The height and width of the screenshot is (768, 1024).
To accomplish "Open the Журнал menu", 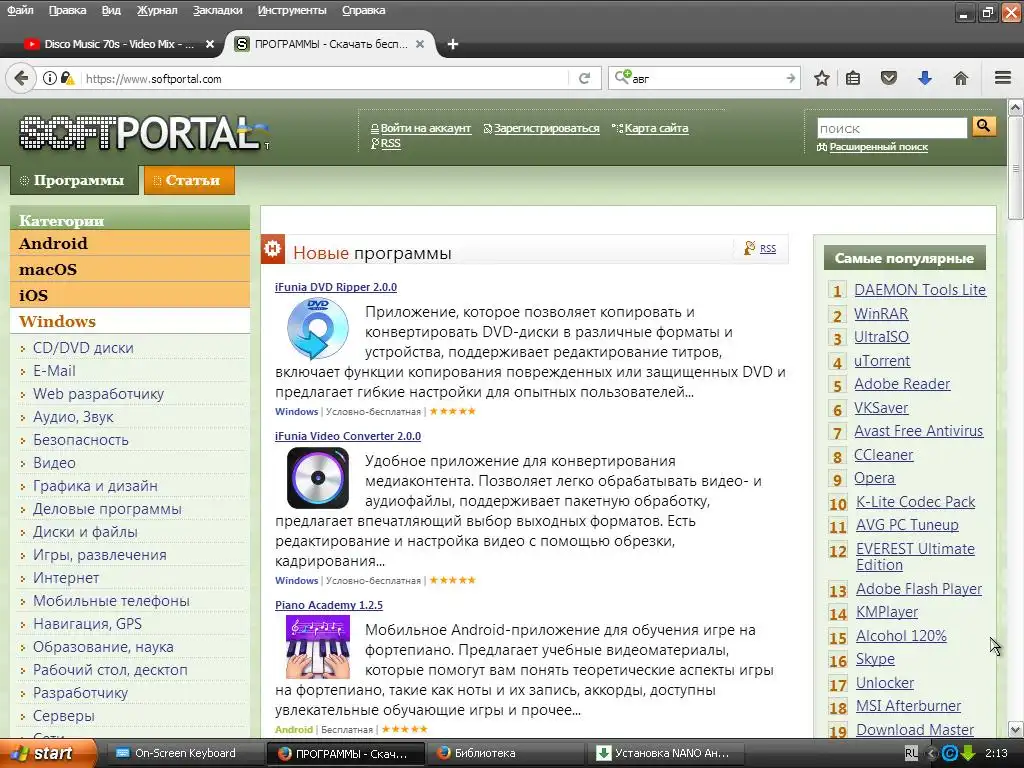I will (x=157, y=10).
